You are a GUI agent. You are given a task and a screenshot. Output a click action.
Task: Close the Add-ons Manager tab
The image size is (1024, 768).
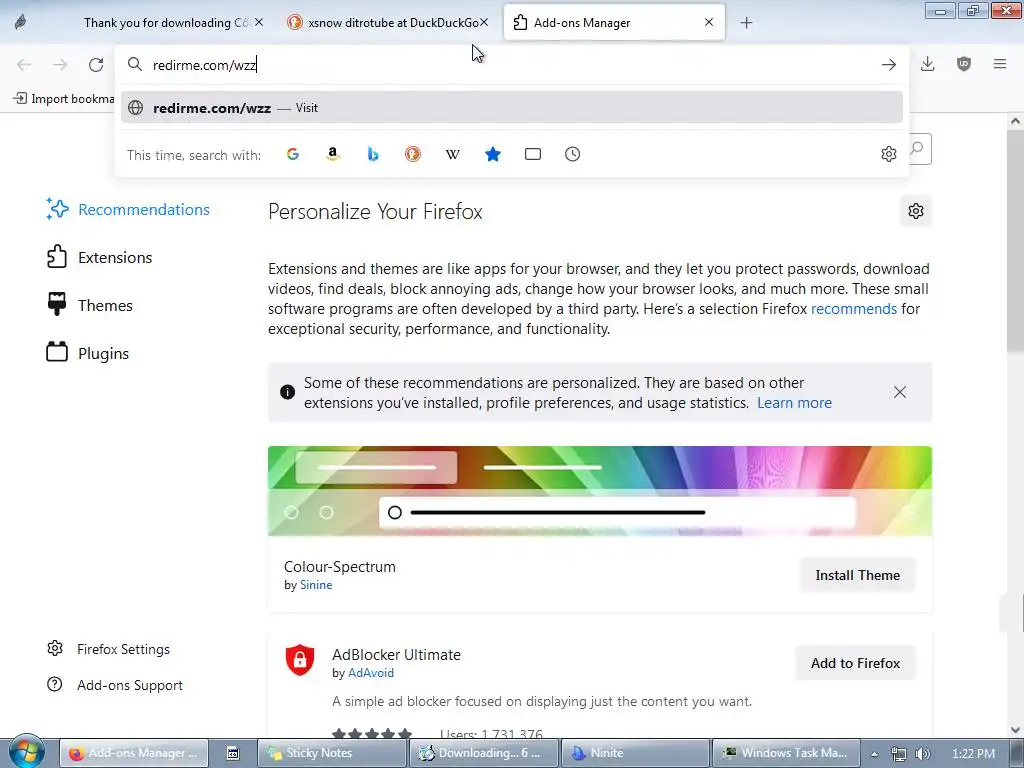coord(709,22)
